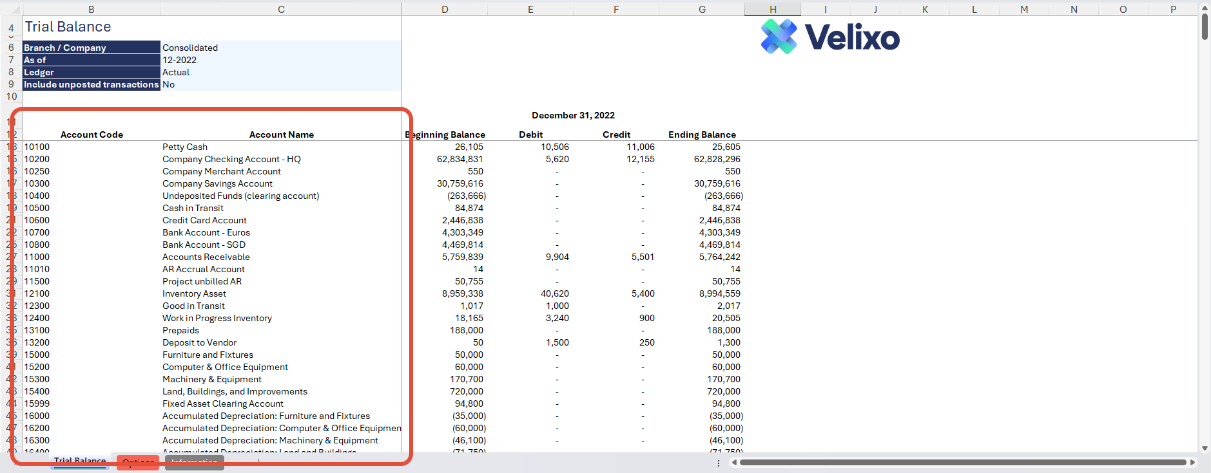Screen dimensions: 1211x473
Task: Select the 12-2022 period cell
Action: (281, 60)
